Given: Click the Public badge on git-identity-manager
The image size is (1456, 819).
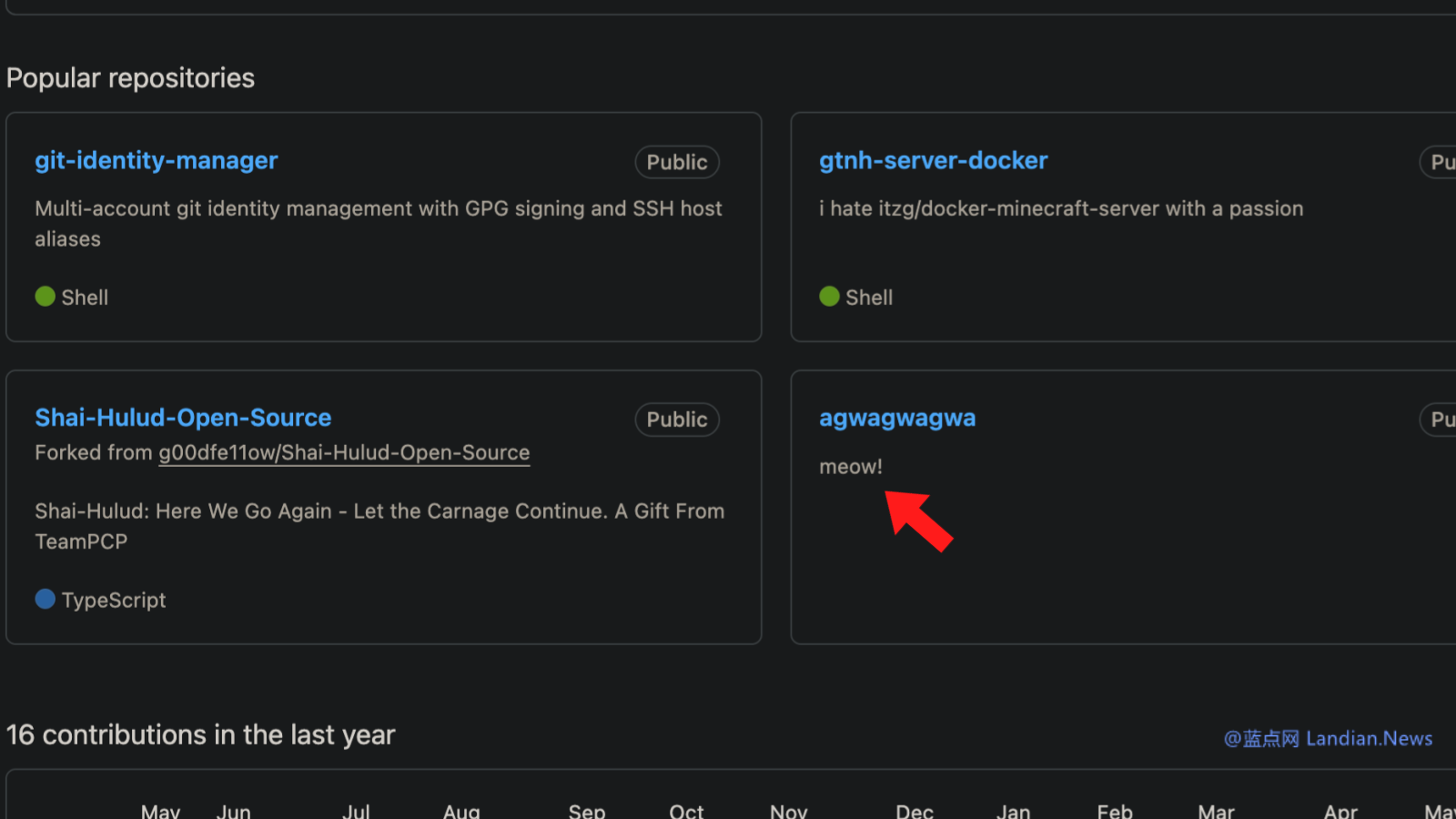Looking at the screenshot, I should point(677,162).
